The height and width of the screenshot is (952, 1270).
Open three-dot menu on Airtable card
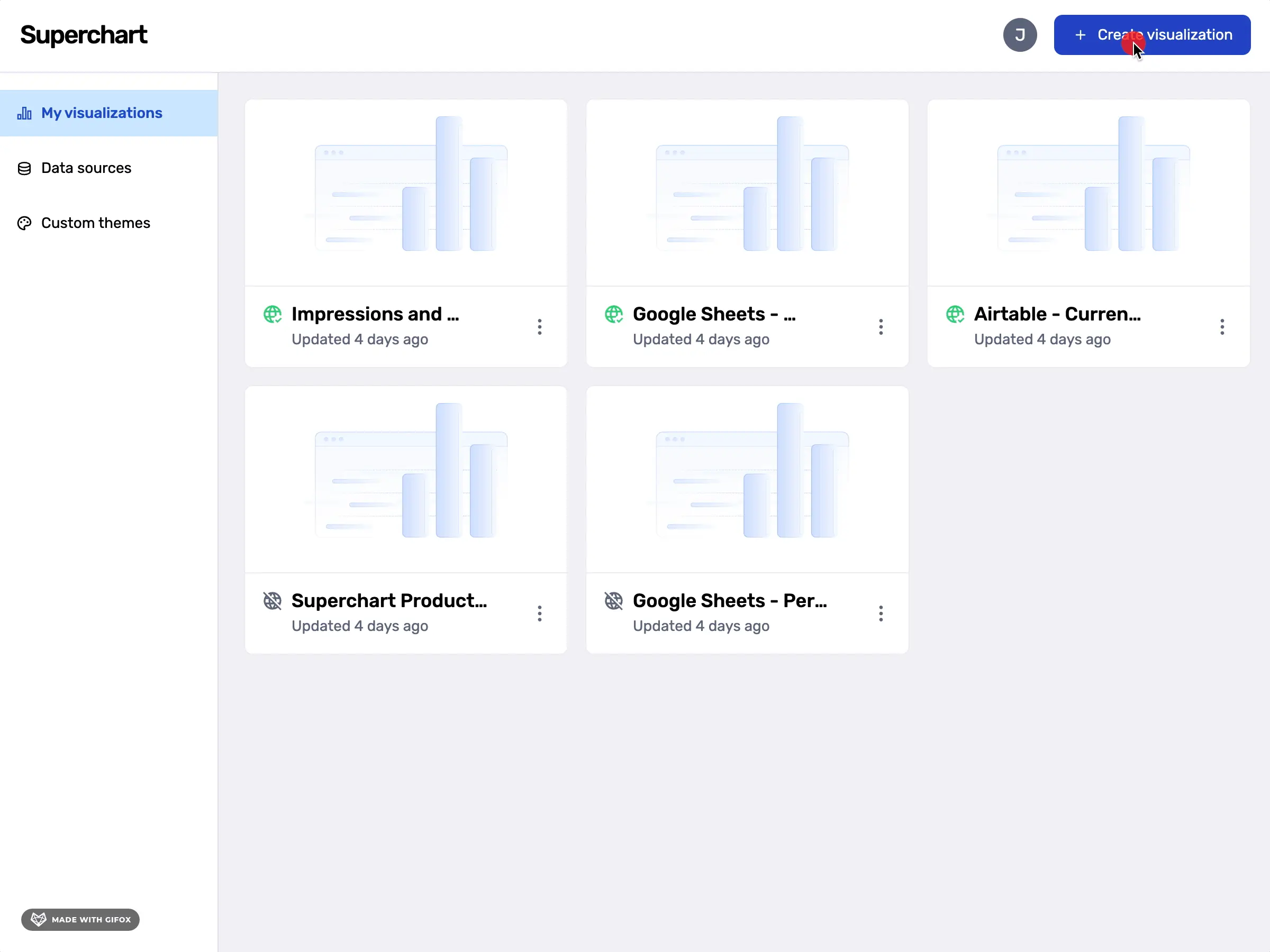(1222, 326)
